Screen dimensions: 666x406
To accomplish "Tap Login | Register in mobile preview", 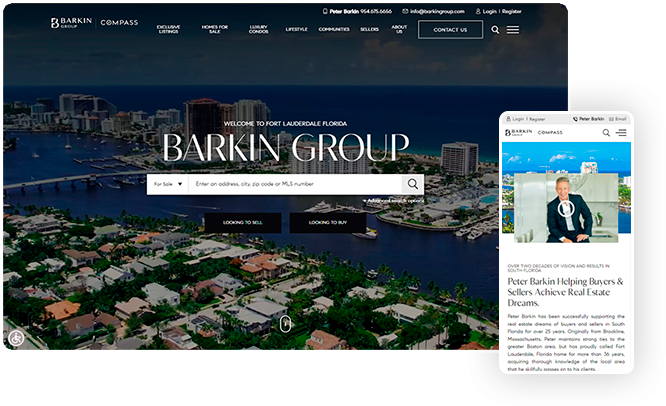I will (x=525, y=119).
